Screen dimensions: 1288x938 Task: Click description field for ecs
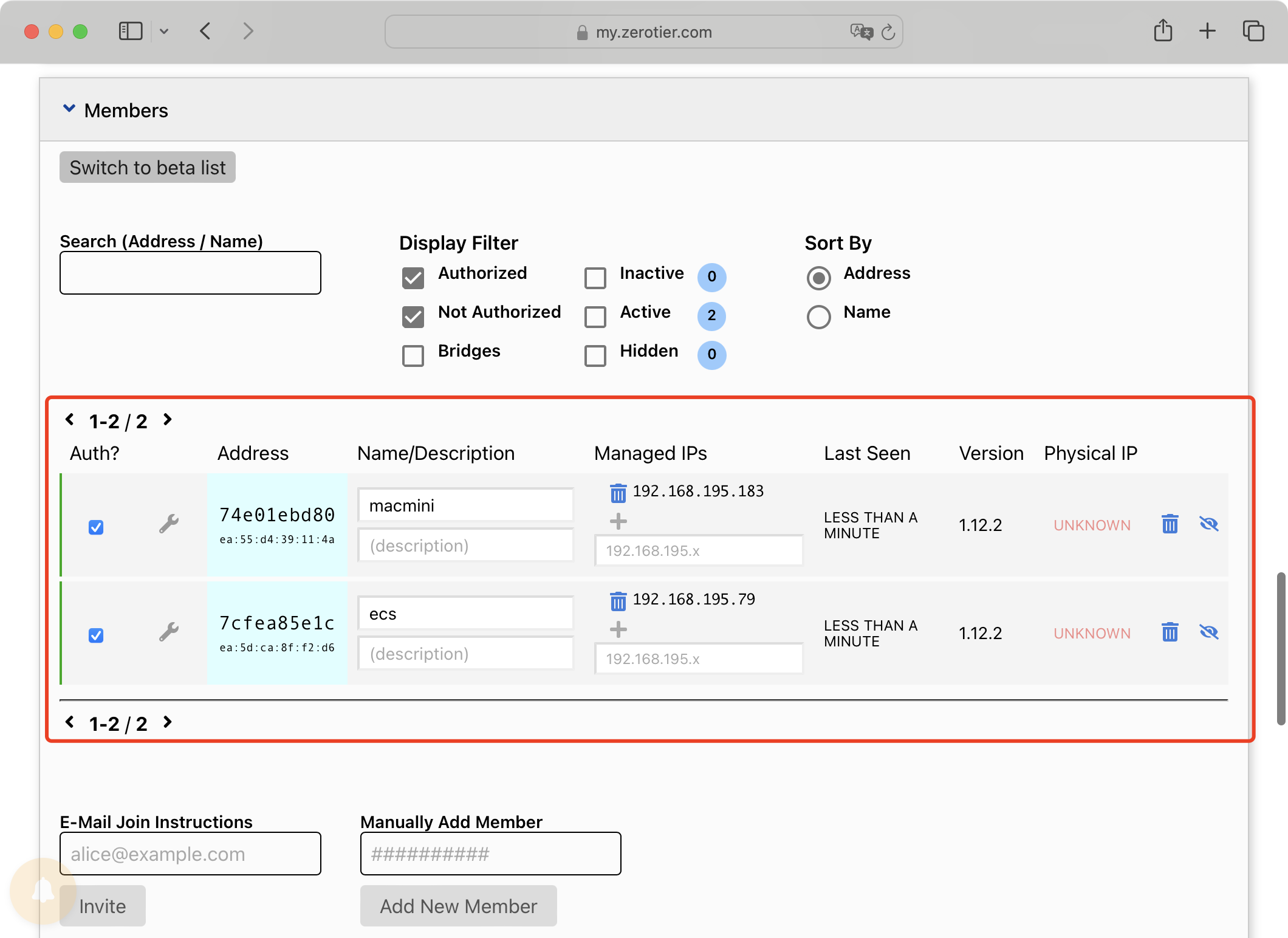tap(465, 653)
